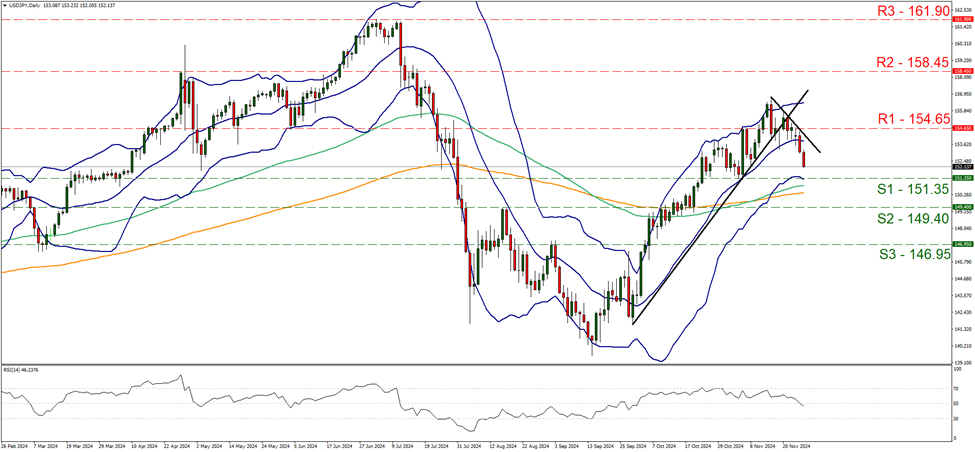
Task: Select the red 161.900 price tag on axis
Action: [961, 19]
